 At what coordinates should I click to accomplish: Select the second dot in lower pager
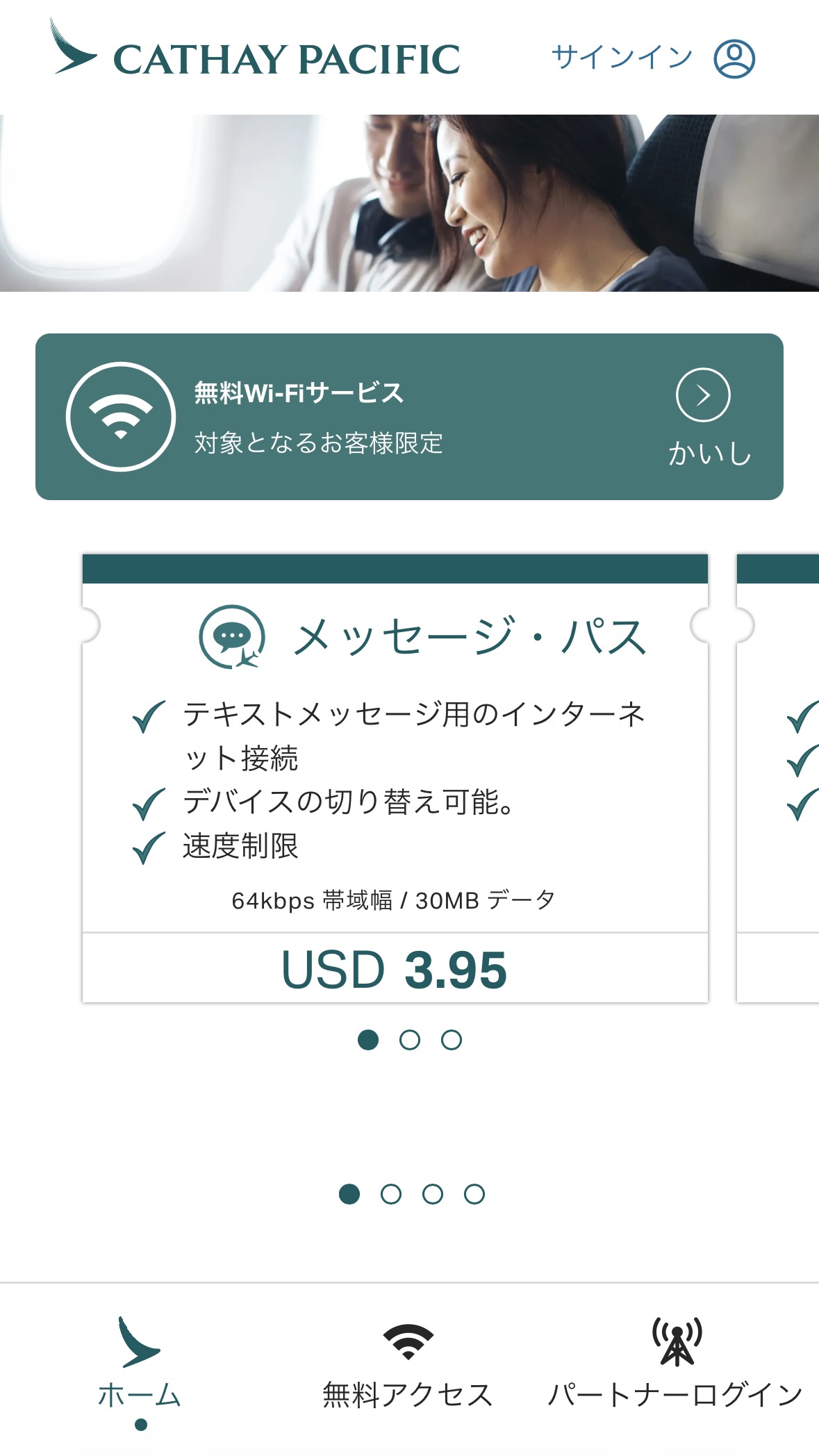(391, 1194)
